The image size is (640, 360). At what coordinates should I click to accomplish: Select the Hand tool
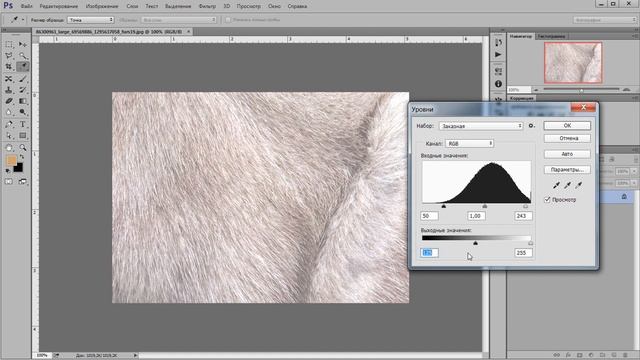point(9,147)
